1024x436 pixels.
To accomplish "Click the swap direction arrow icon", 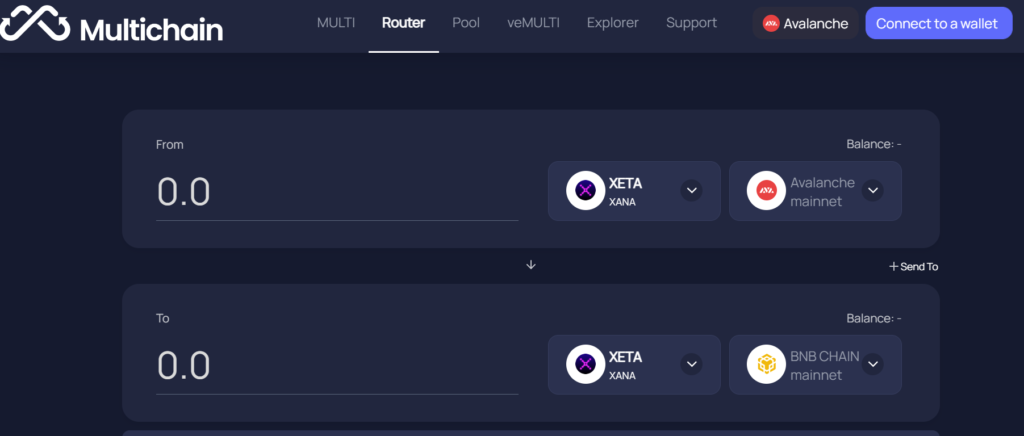I will pos(531,264).
